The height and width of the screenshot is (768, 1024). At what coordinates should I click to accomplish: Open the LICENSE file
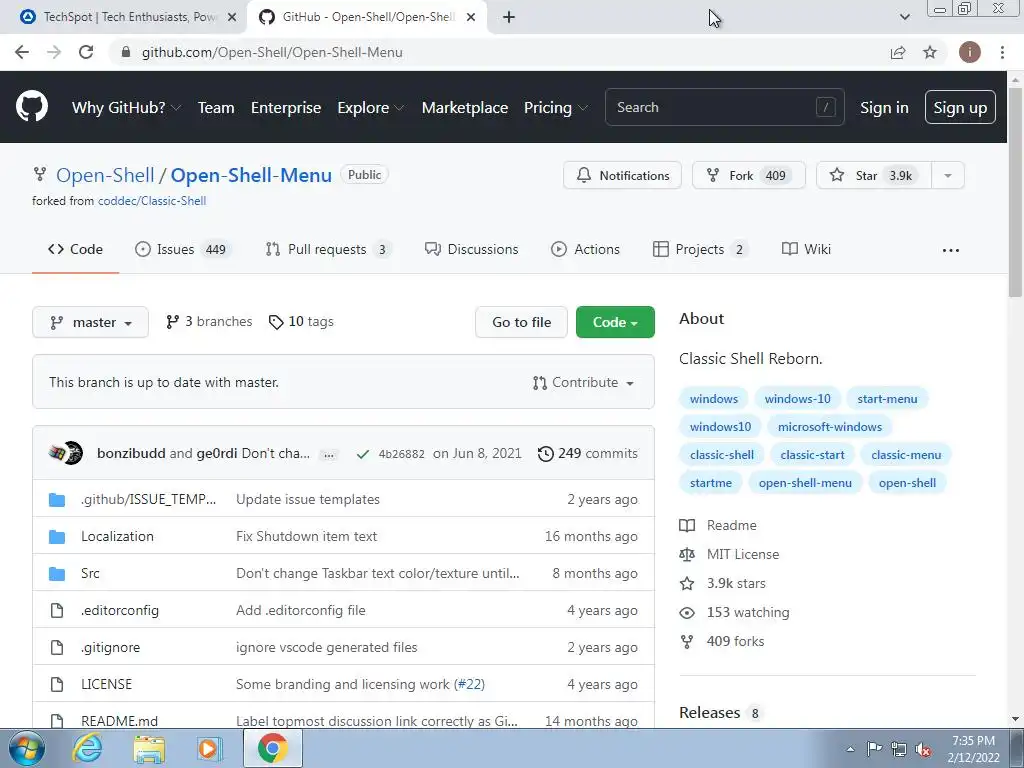(106, 684)
